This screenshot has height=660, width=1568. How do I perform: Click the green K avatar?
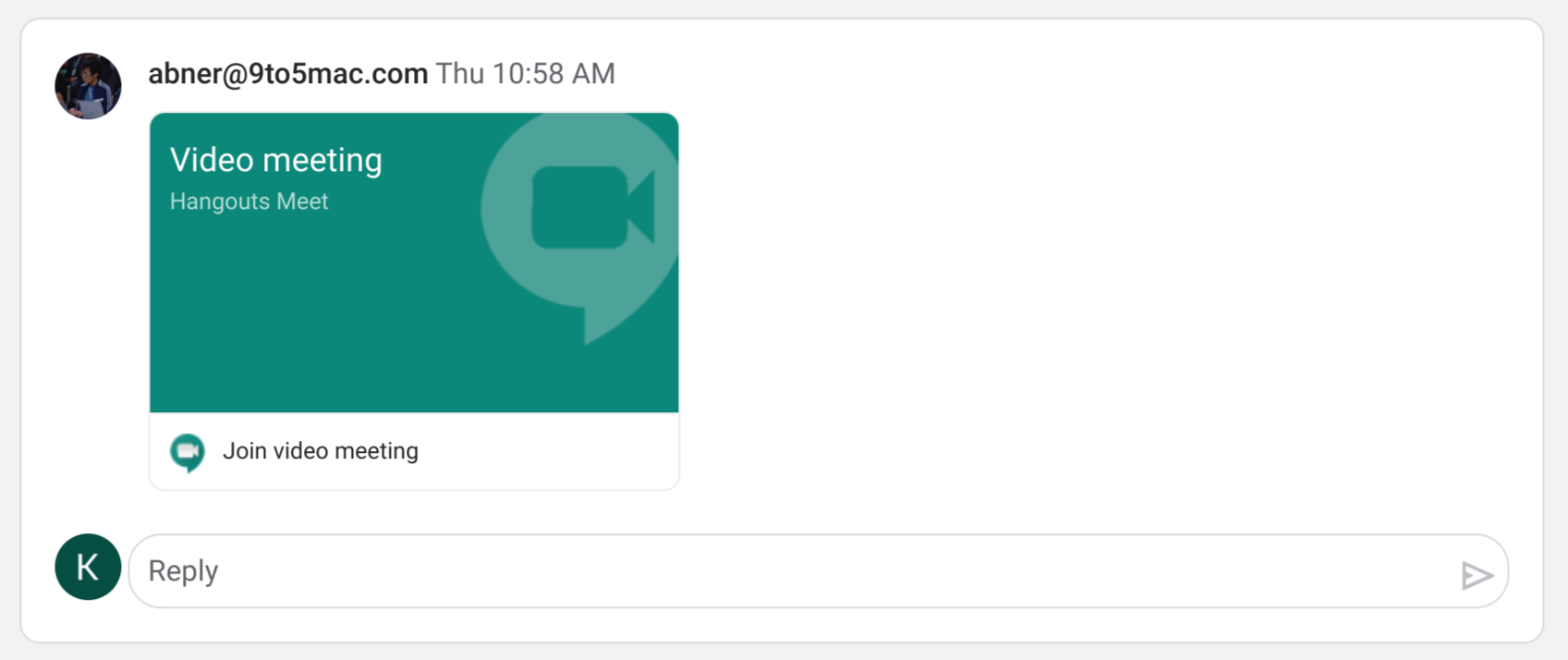pyautogui.click(x=88, y=567)
